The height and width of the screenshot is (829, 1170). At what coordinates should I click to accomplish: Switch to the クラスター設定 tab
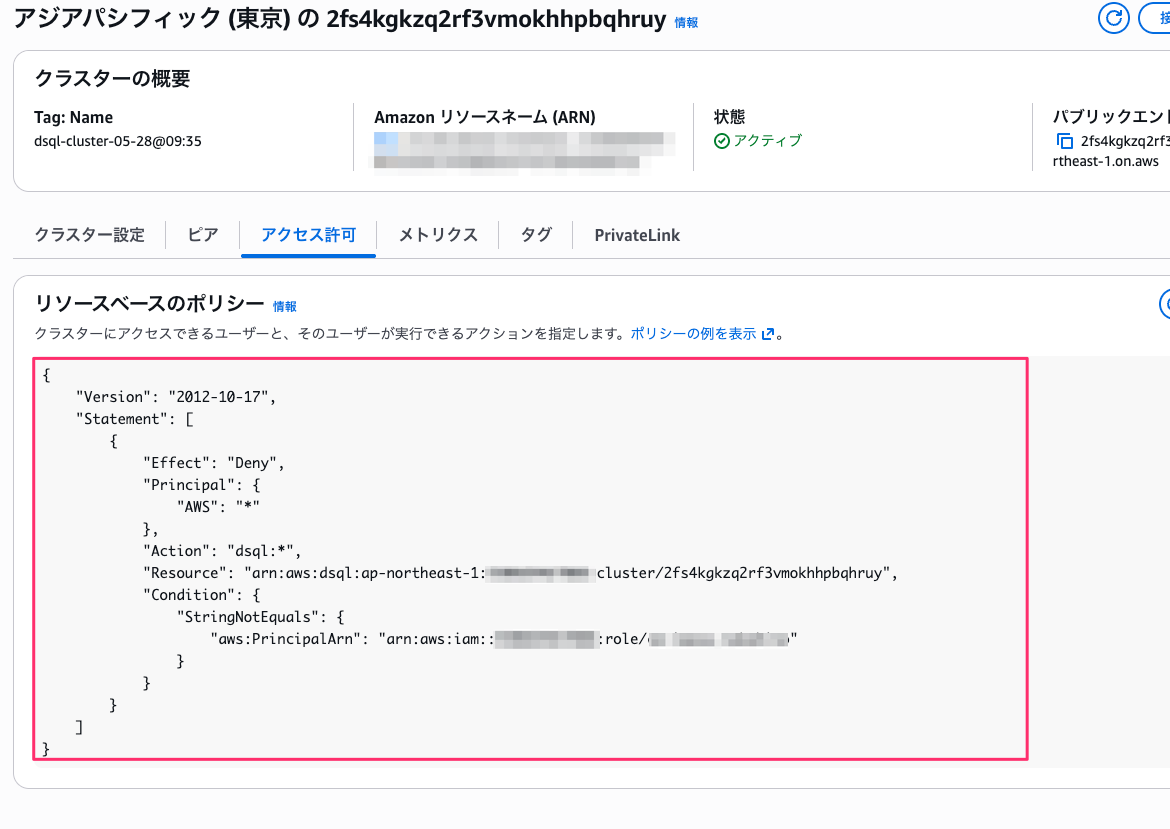coord(90,235)
